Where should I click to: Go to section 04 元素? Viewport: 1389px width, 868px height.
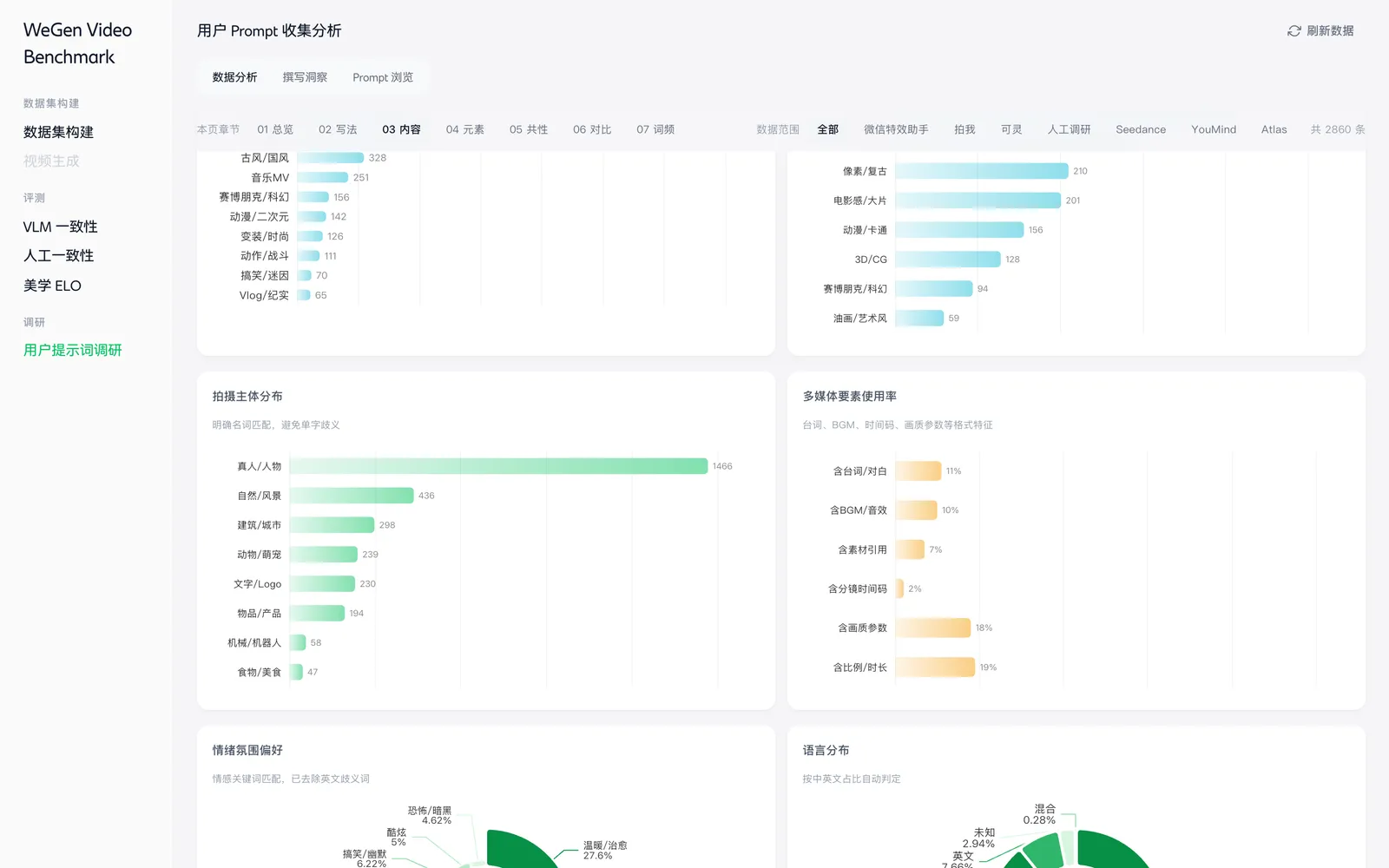[x=464, y=129]
